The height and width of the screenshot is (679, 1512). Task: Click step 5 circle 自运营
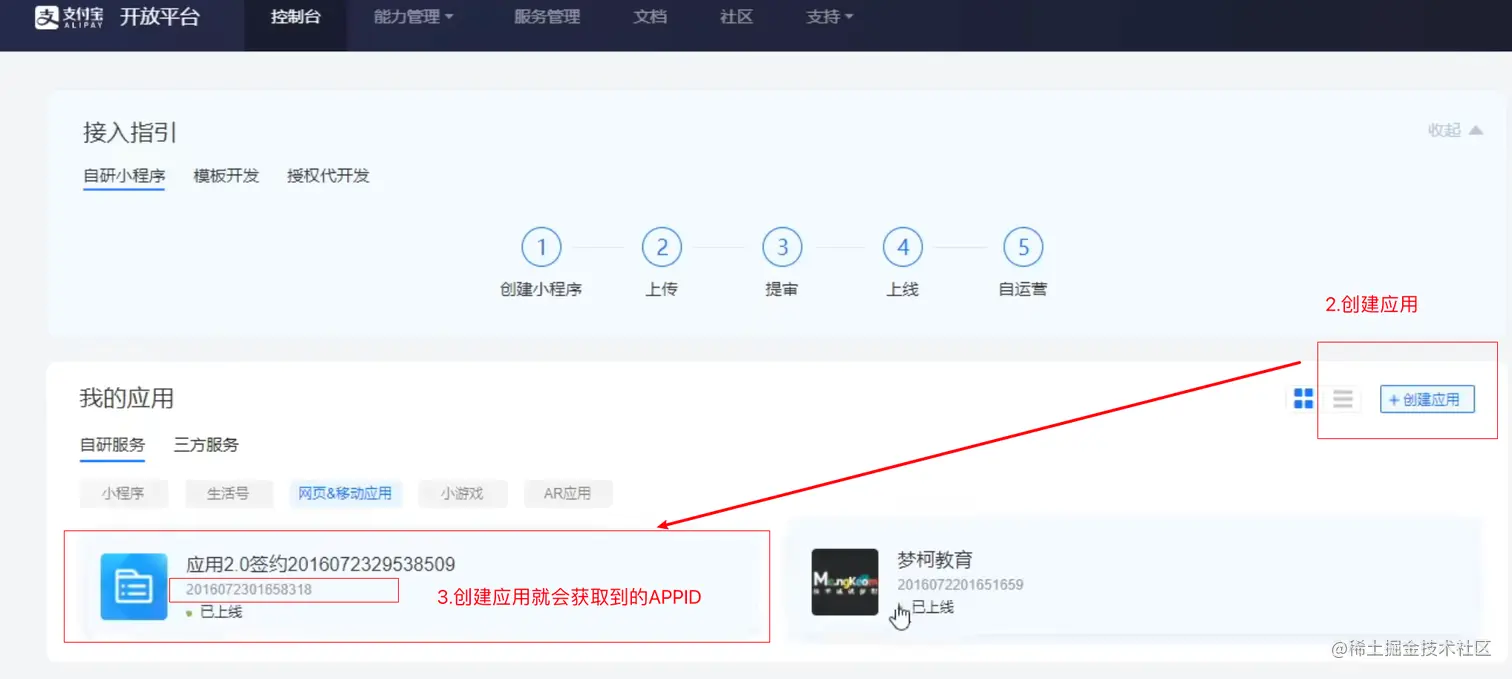pyautogui.click(x=1023, y=247)
